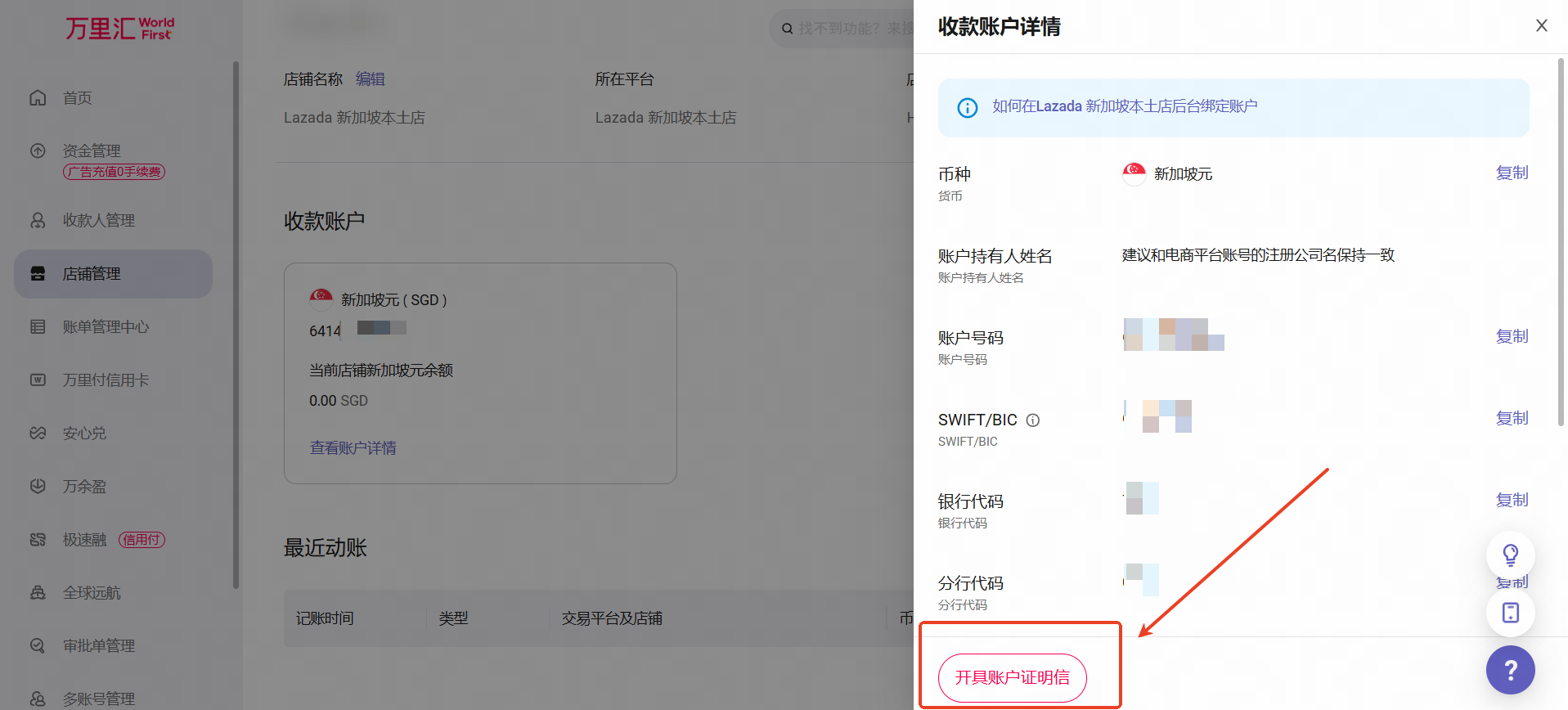The height and width of the screenshot is (710, 1568).
Task: Click the search magnifier icon
Action: 787,29
